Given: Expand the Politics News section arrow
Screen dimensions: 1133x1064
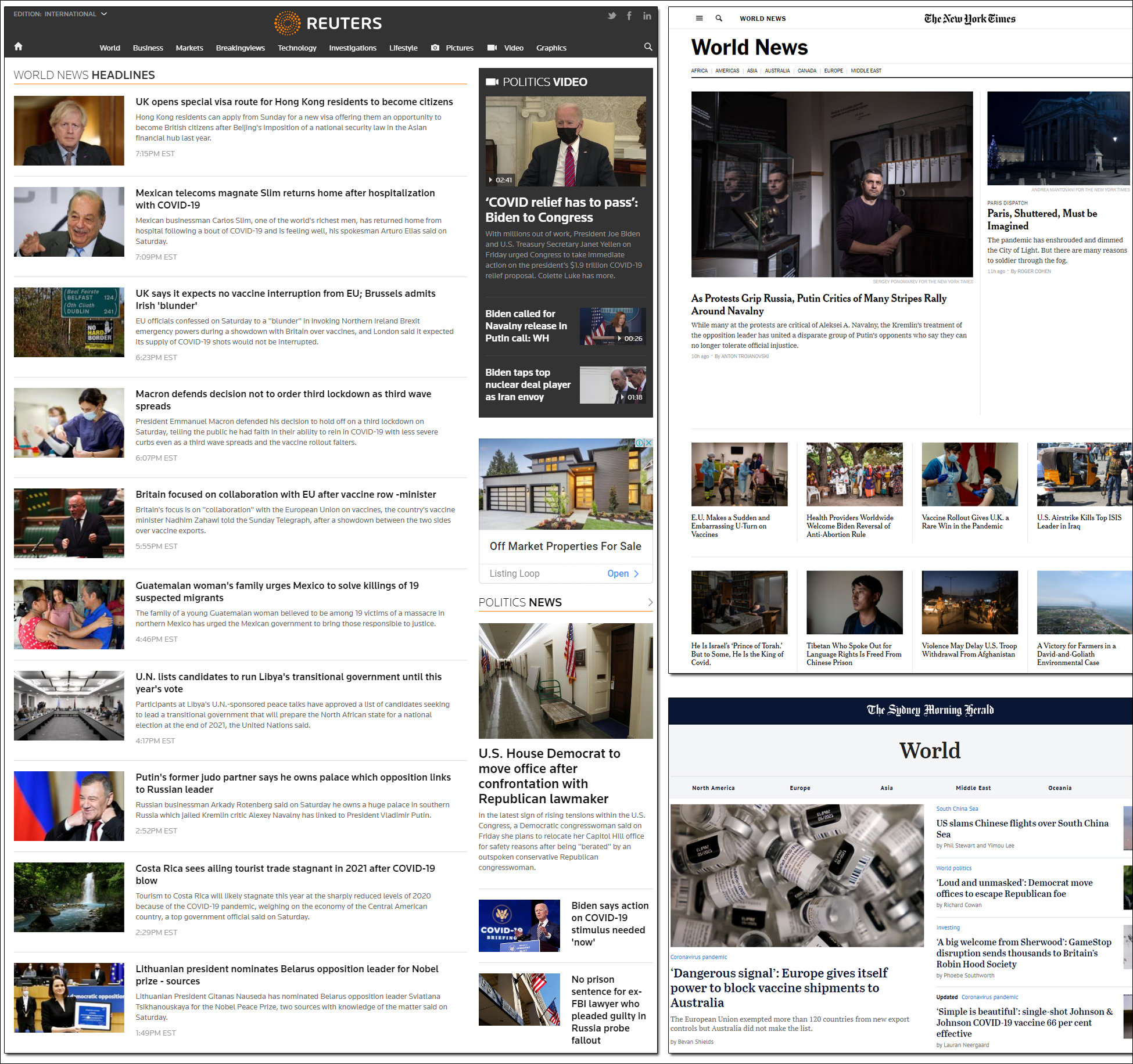Looking at the screenshot, I should (650, 602).
